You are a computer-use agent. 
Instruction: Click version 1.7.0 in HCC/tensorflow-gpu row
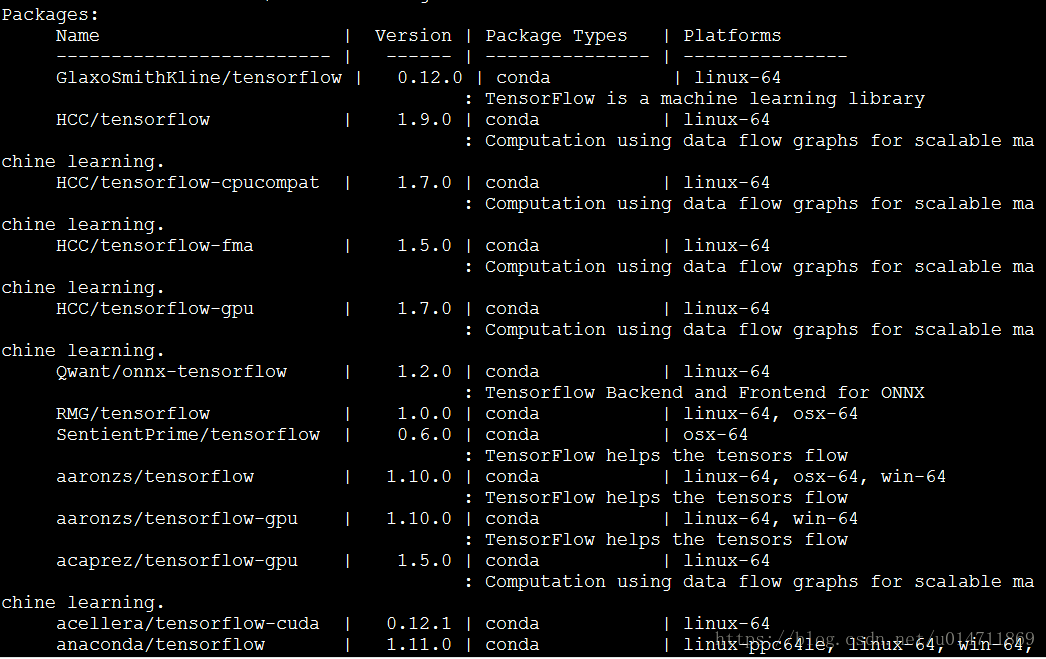(x=424, y=308)
